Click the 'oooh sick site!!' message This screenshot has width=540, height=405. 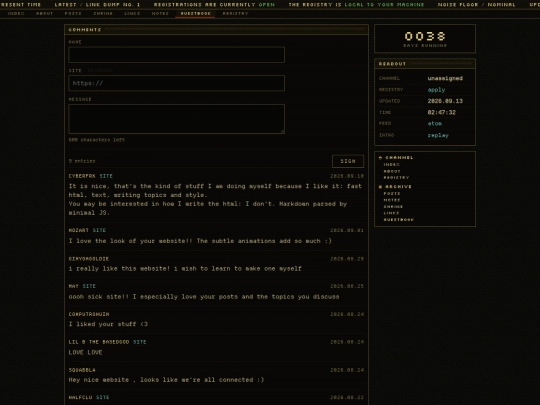[x=204, y=297]
